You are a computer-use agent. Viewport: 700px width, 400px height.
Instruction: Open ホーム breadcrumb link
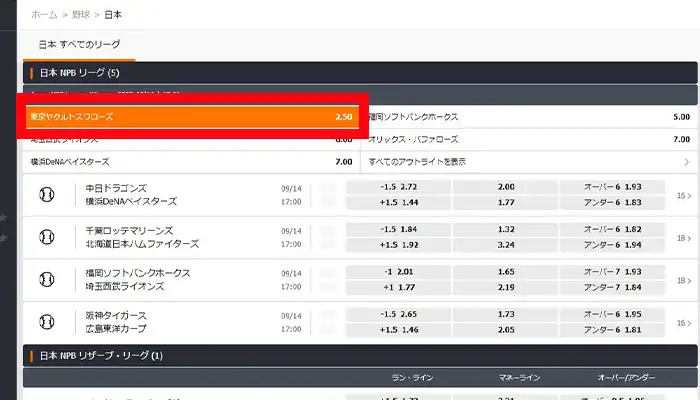pos(44,15)
